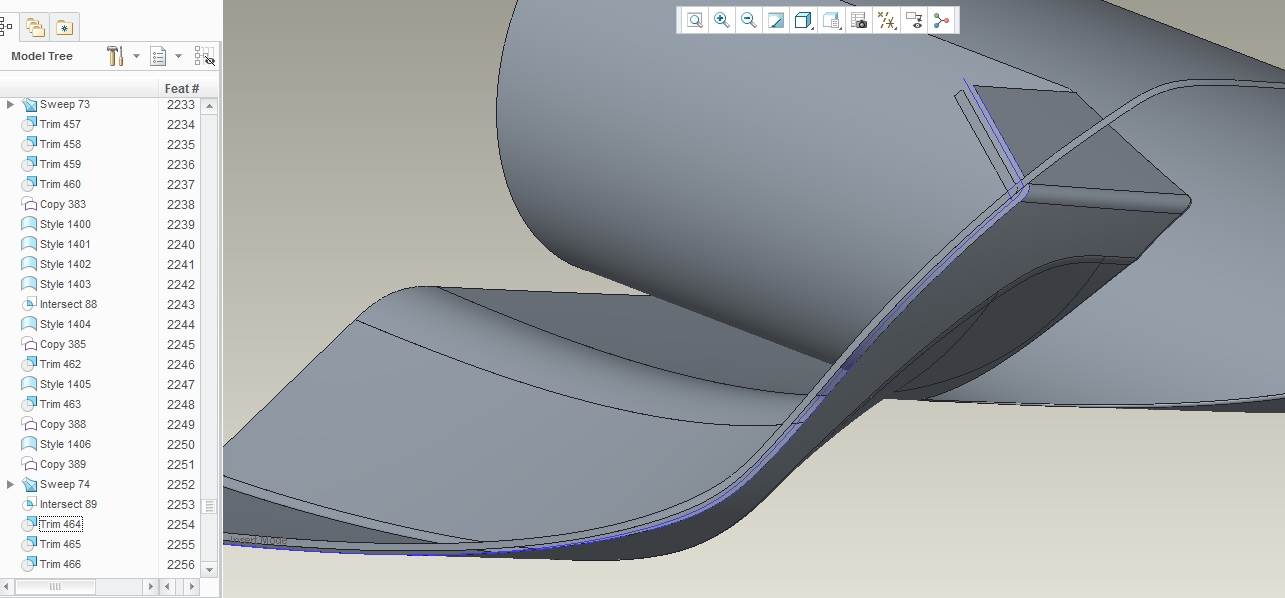Switch to the Model Tree tab
The image size is (1285, 598).
pyautogui.click(x=6, y=27)
